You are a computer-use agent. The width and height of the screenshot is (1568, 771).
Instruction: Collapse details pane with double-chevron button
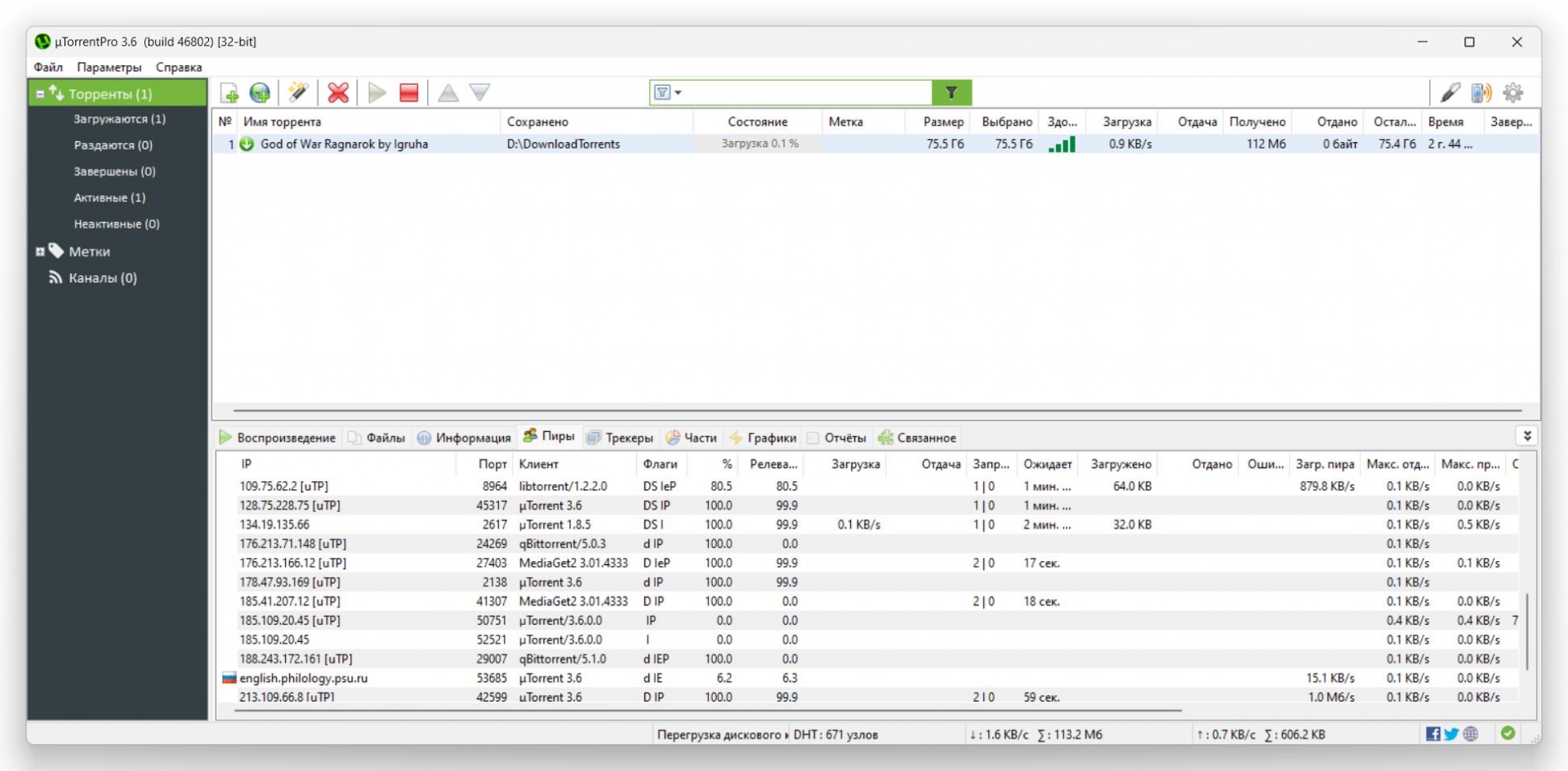point(1526,437)
